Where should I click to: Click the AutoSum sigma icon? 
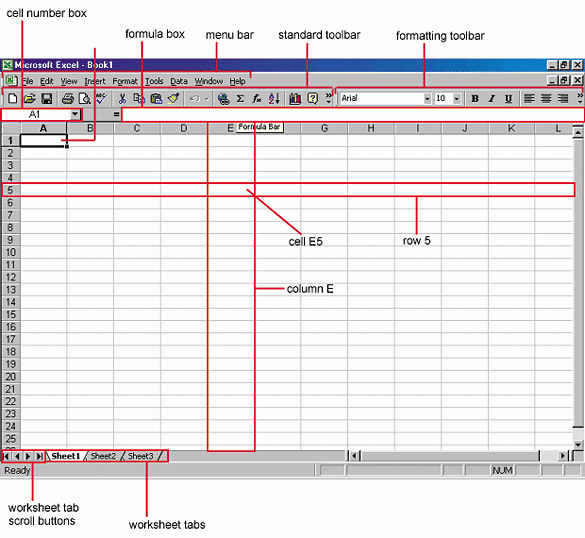240,99
